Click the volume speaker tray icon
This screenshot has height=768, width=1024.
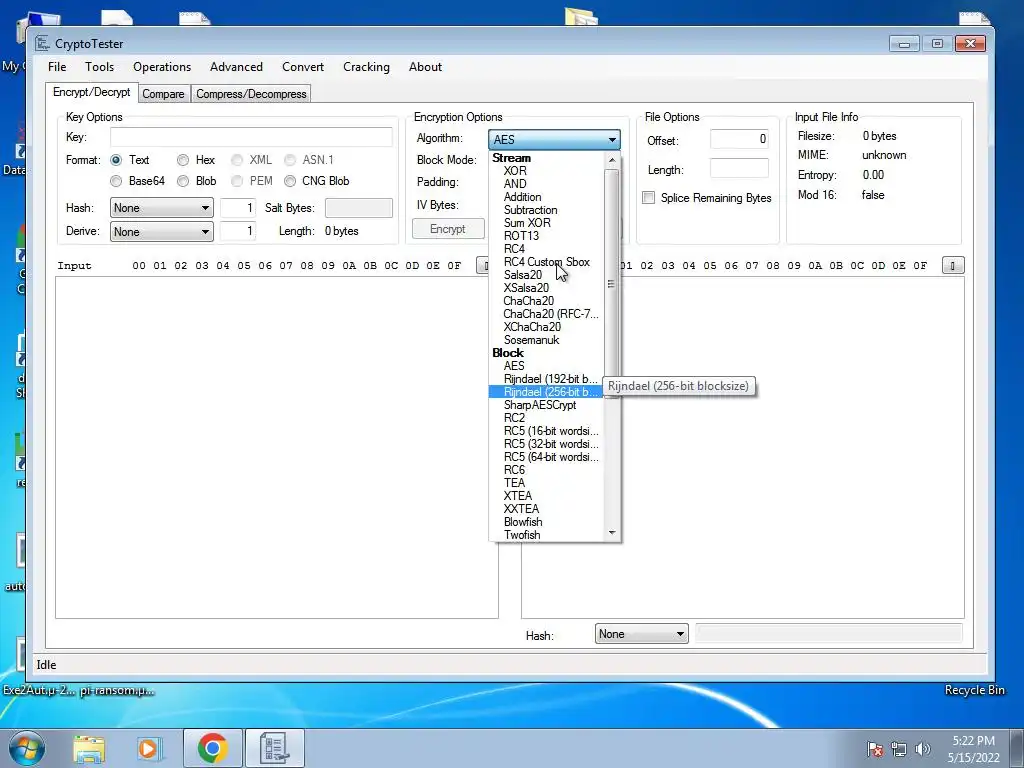[922, 748]
